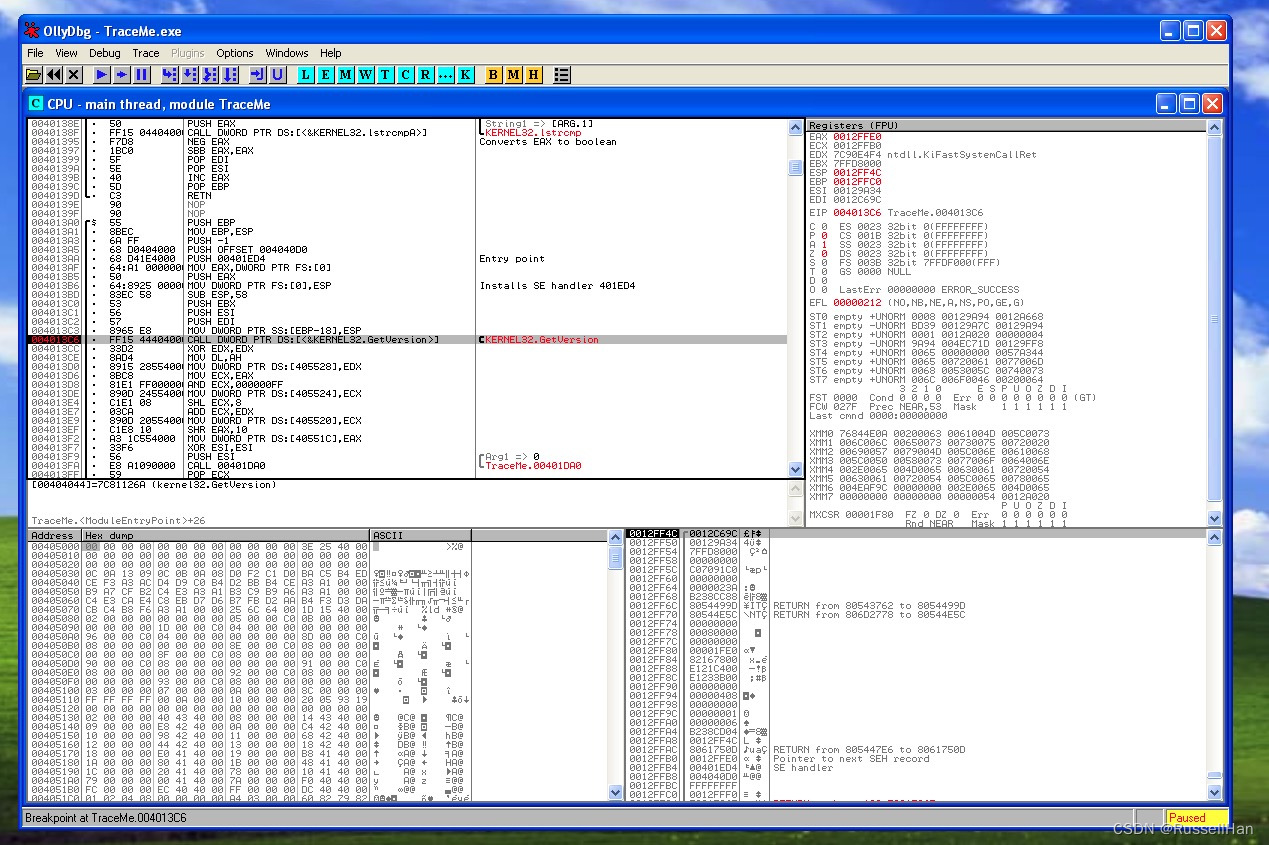The image size is (1269, 845).
Task: Click the 'SE handler' stack comment
Action: 803,768
